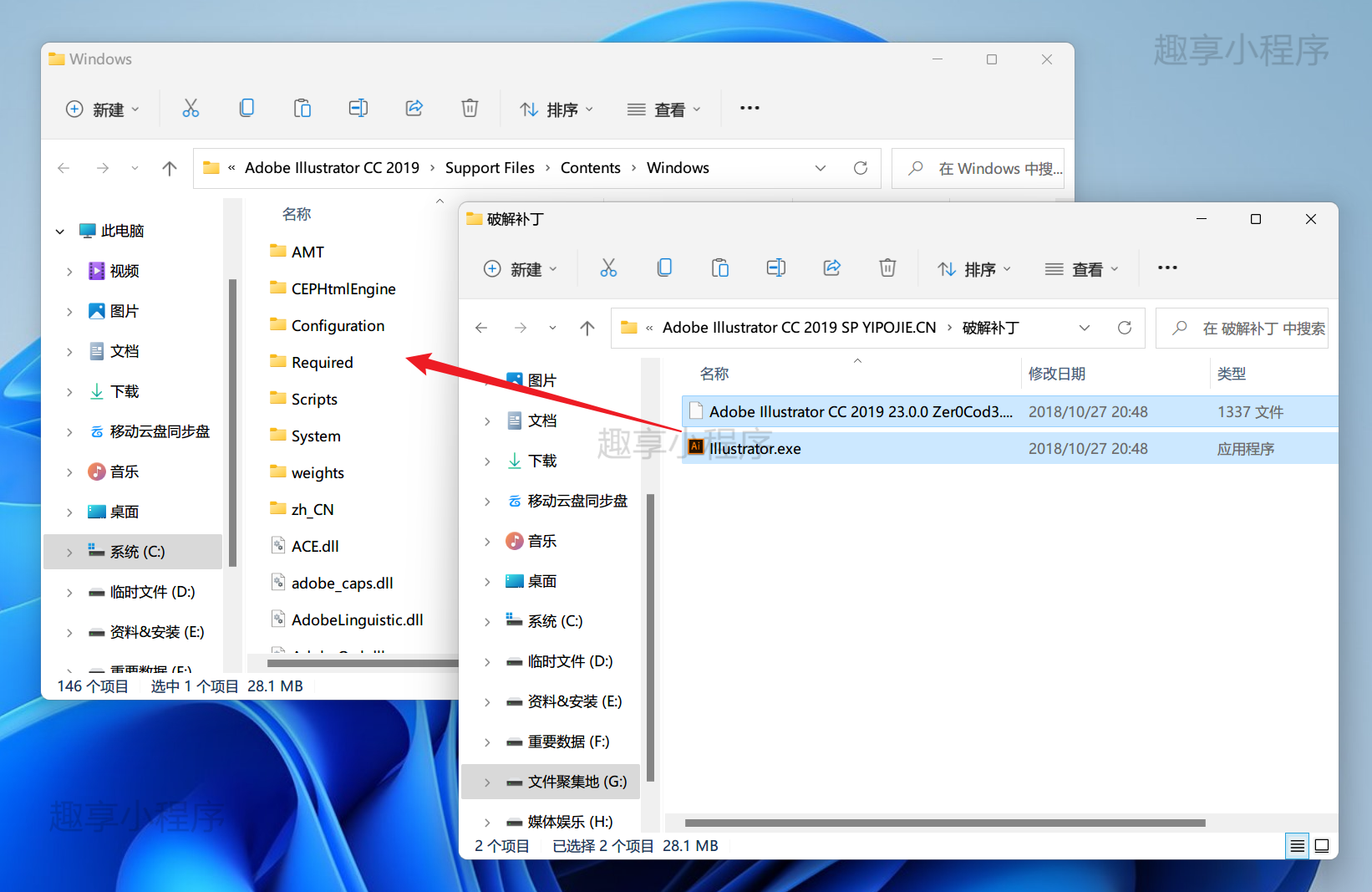The width and height of the screenshot is (1372, 892).
Task: Refresh the Windows folder view
Action: (x=861, y=168)
